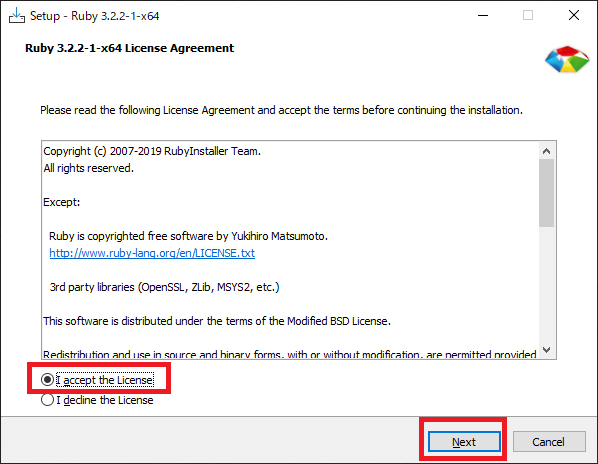Open the ruby-lang.org LICENSE.txt link
This screenshot has height=464, width=598.
[x=152, y=253]
